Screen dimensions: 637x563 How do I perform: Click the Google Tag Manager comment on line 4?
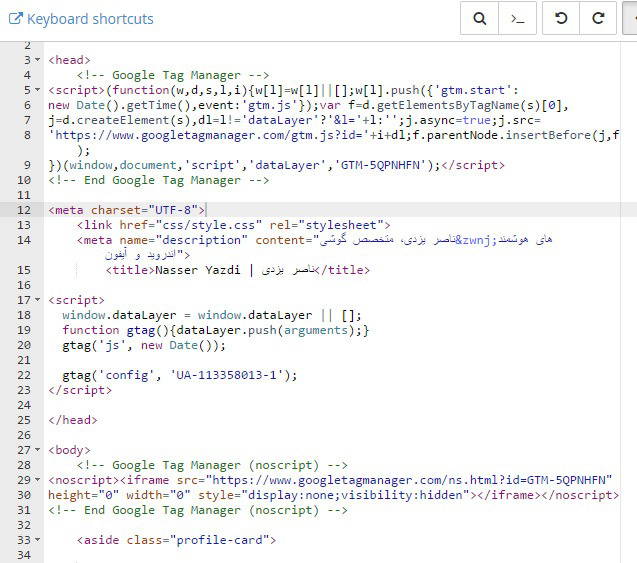coord(173,75)
